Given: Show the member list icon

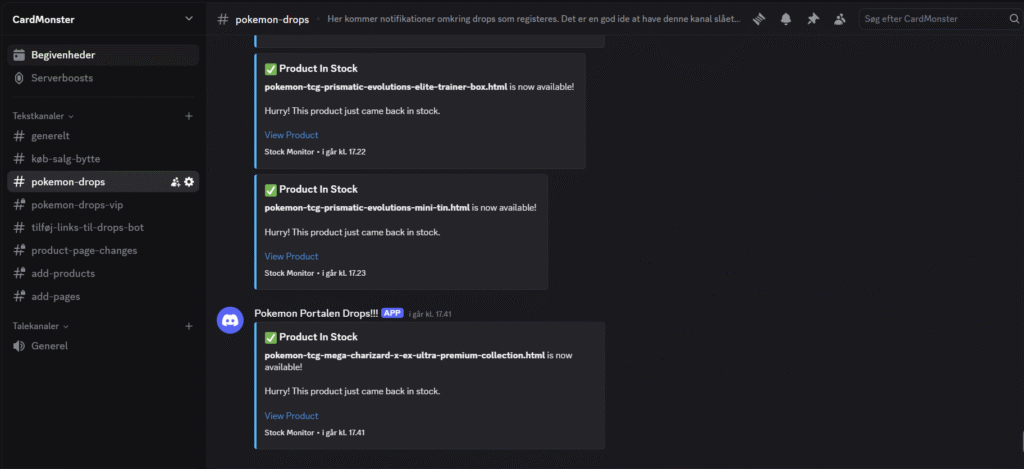Looking at the screenshot, I should click(839, 19).
